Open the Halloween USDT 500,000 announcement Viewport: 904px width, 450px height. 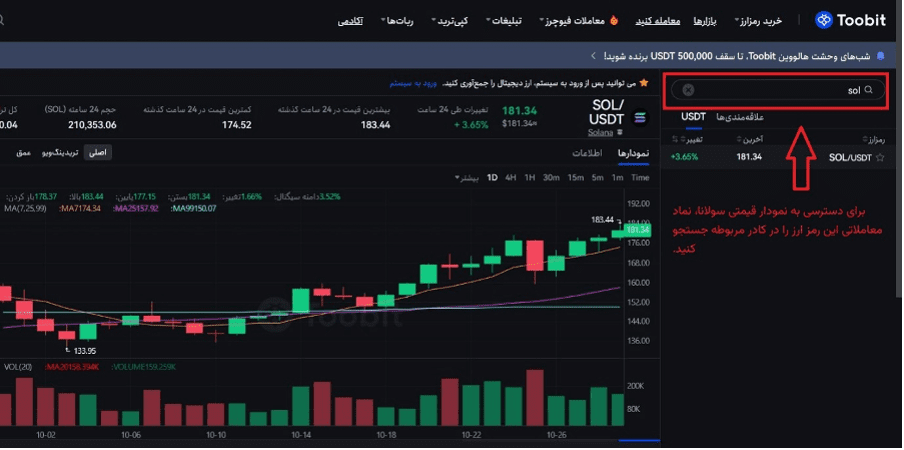[737, 56]
